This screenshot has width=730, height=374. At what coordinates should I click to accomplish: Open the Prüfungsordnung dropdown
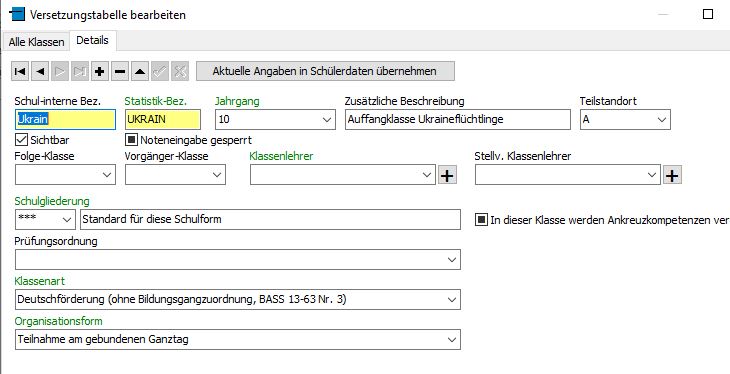pos(237,259)
